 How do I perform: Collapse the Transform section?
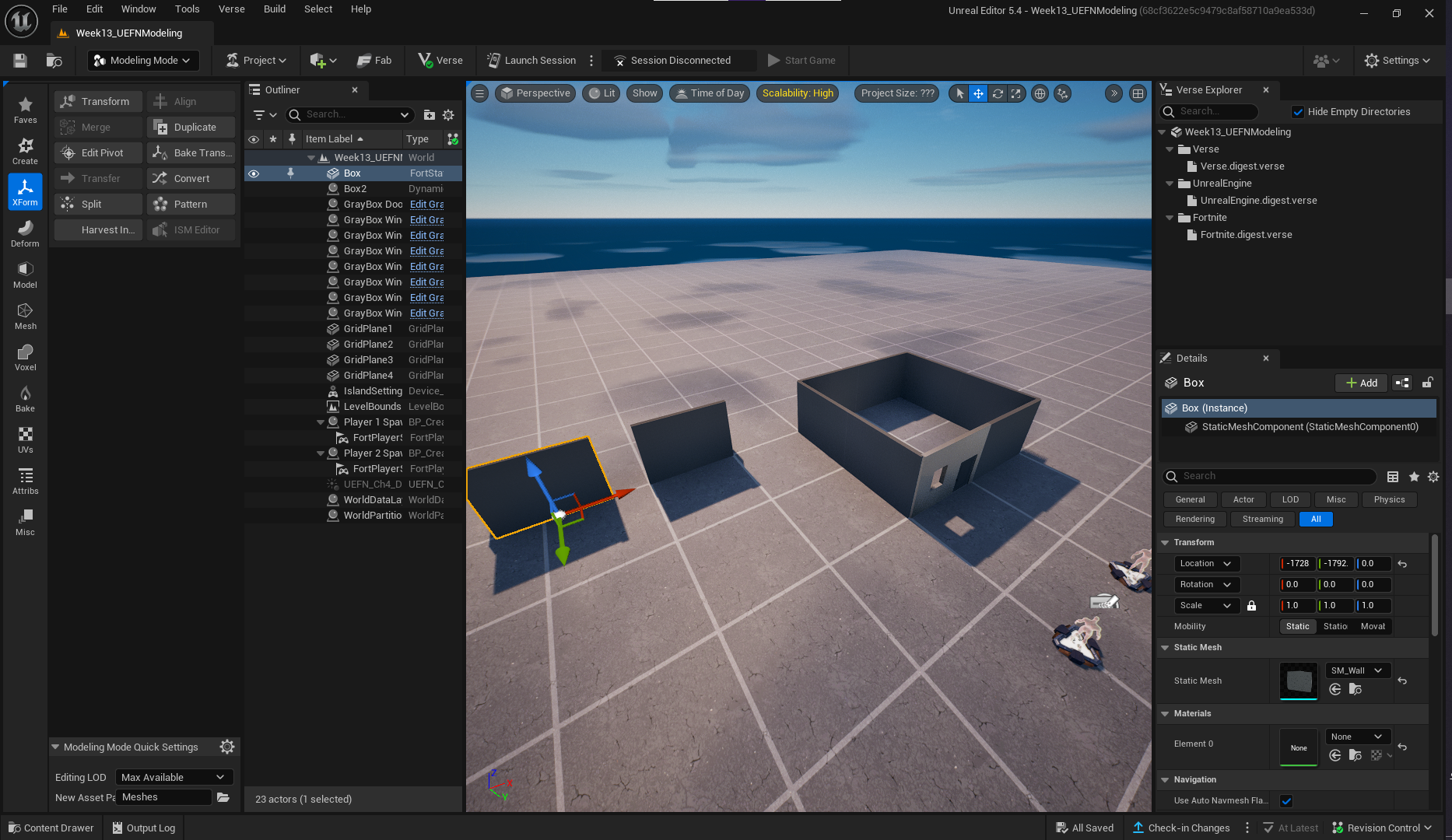tap(1165, 543)
